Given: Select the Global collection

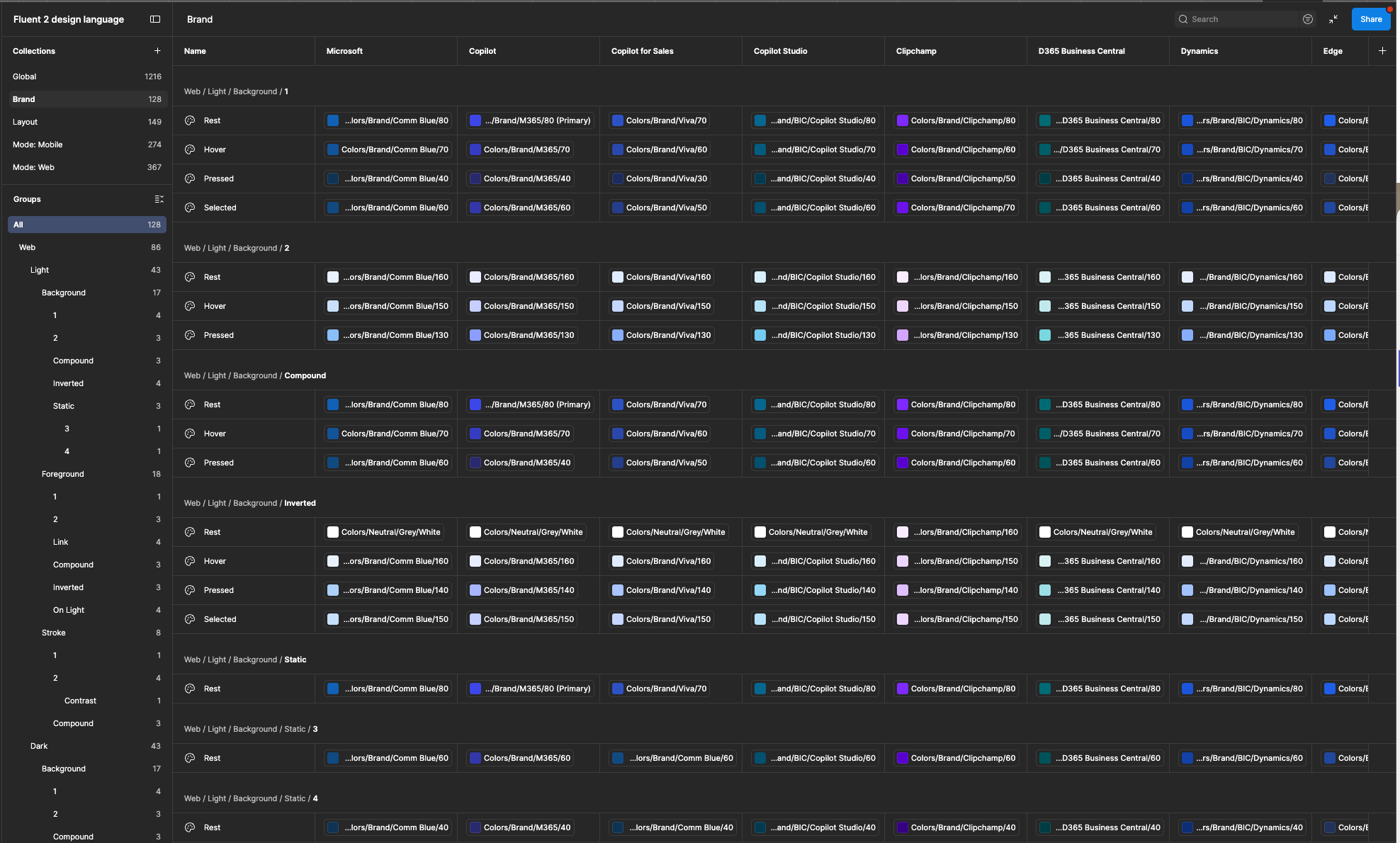Looking at the screenshot, I should click(87, 77).
